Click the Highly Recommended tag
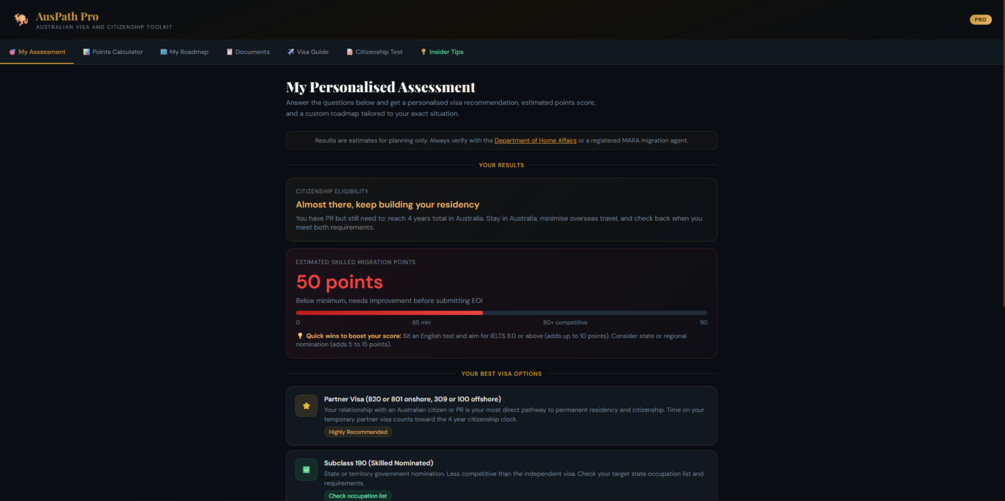This screenshot has width=1005, height=501. click(358, 432)
